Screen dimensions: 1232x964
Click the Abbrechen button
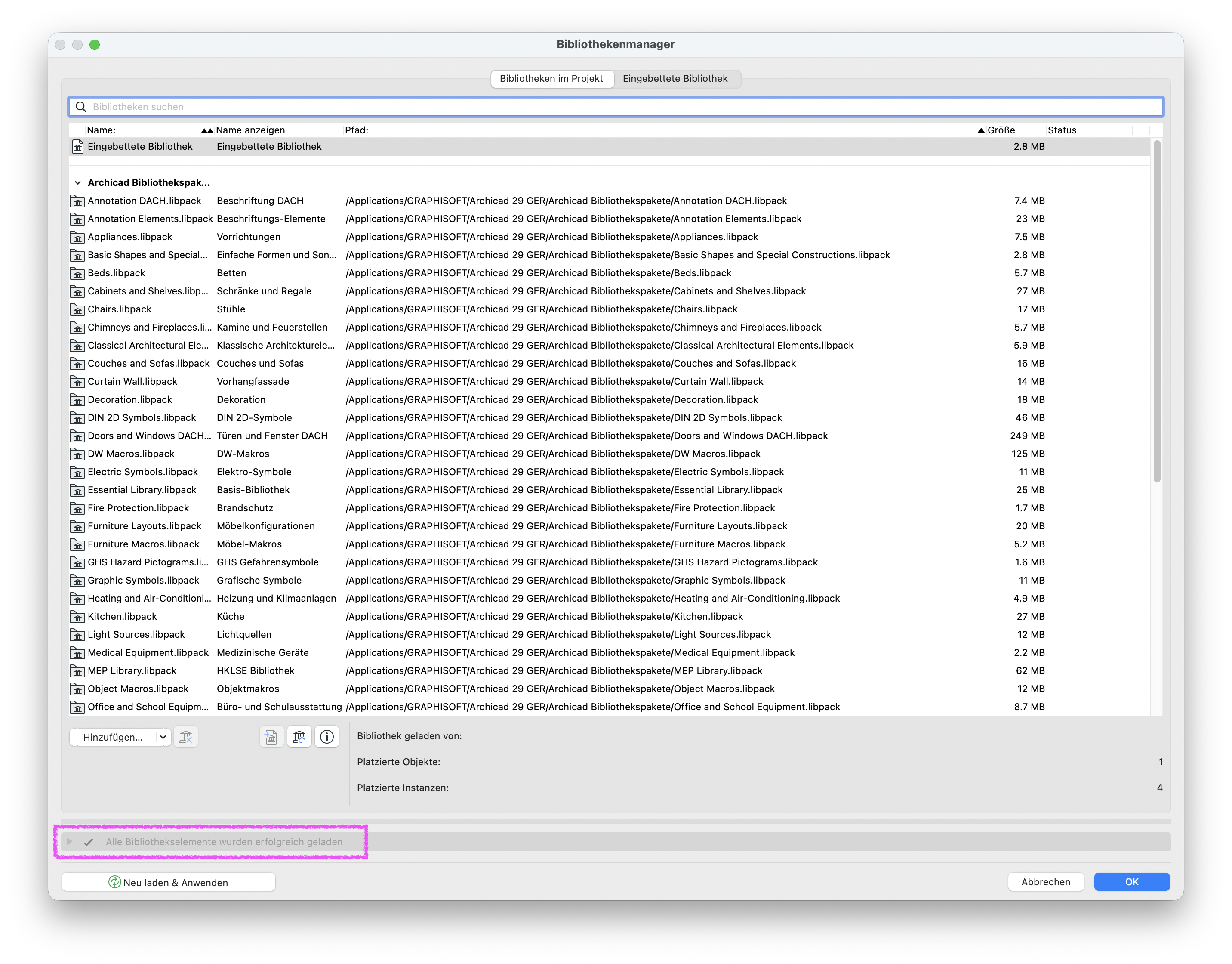coord(1046,882)
